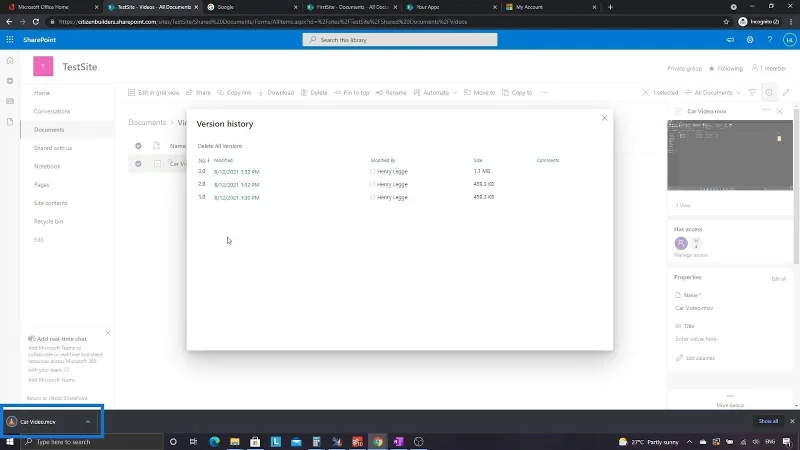Screen dimensions: 800x450
Task: Clear the 1 selected item X
Action: (645, 92)
